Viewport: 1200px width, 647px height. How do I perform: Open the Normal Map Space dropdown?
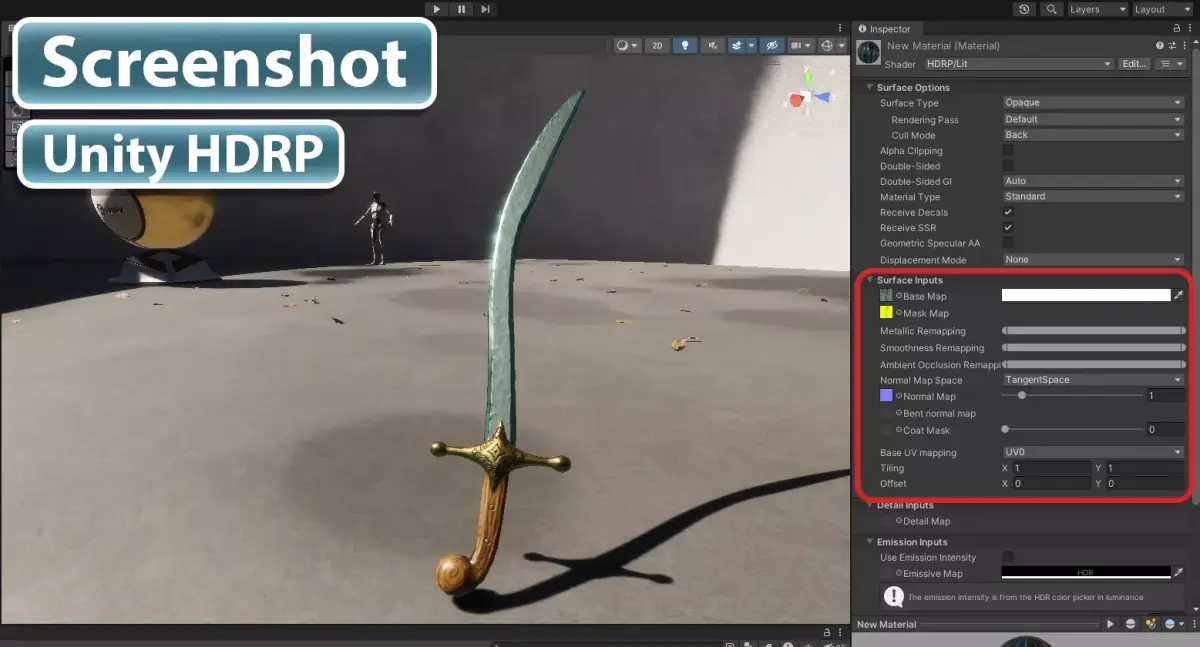[1093, 380]
